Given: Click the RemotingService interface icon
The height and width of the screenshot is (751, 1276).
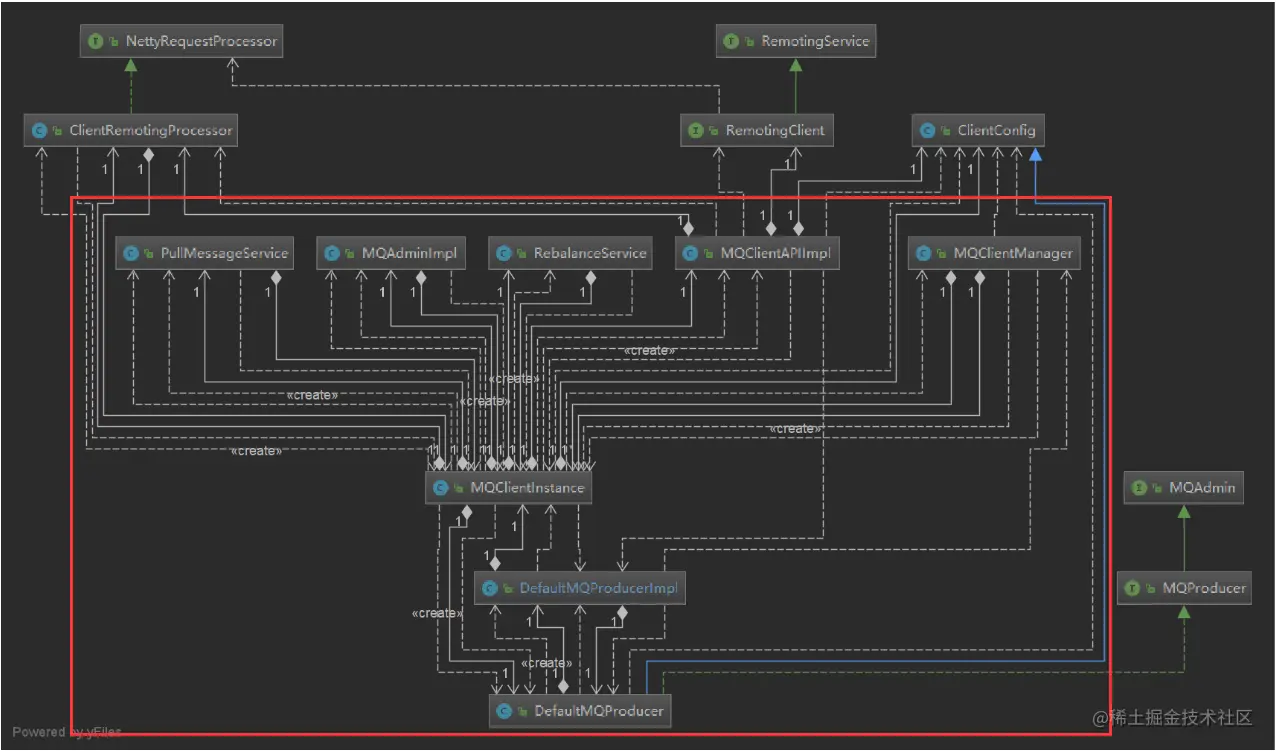Looking at the screenshot, I should (x=732, y=42).
